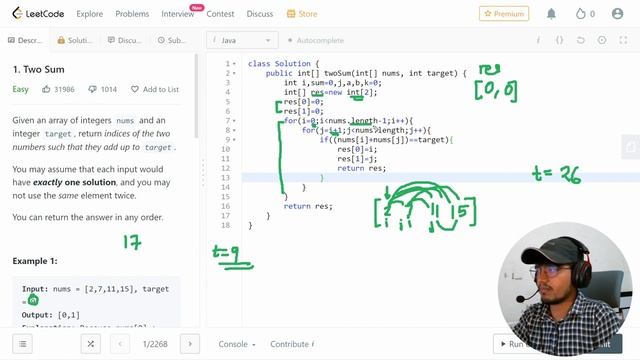Click the panel divider drag handle
Viewport: 640px width, 360px height.
(x=203, y=173)
